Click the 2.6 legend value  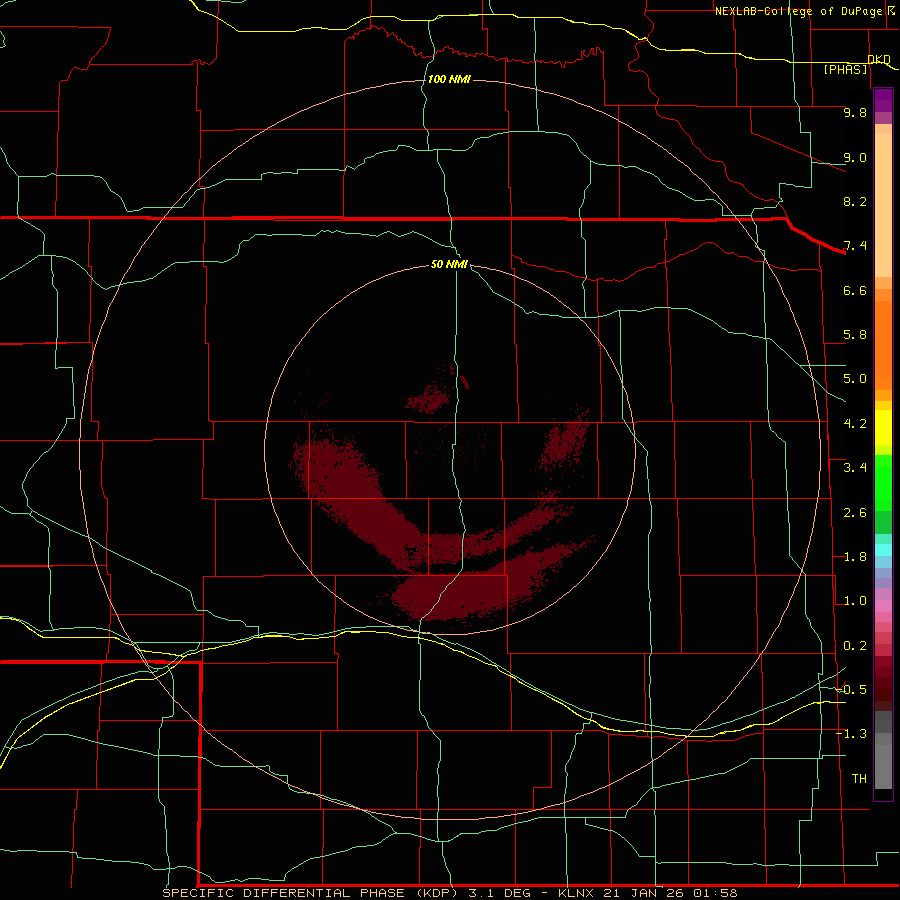coord(855,513)
